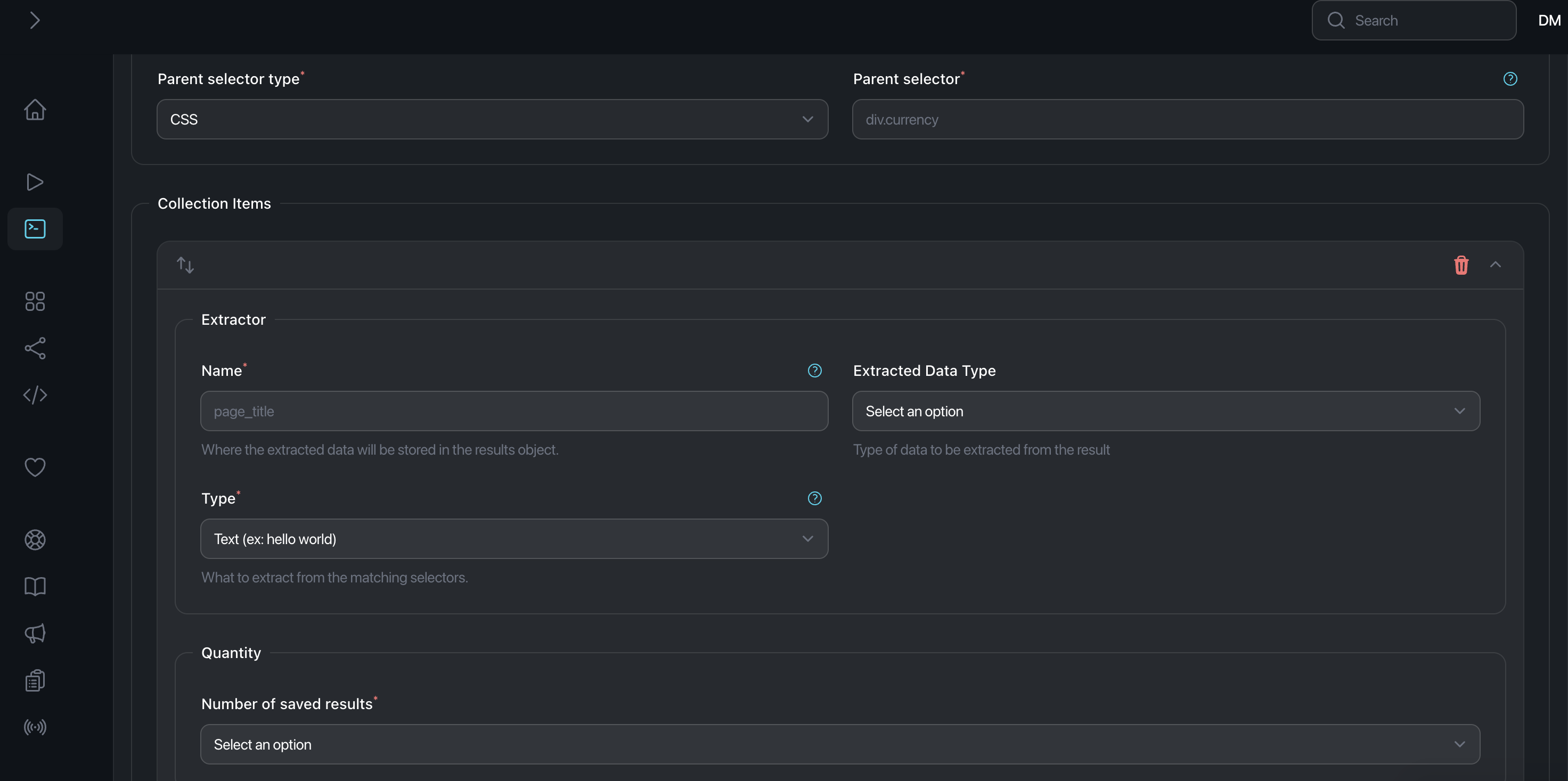1568x781 pixels.
Task: Click the megaphone announcements sidebar icon
Action: point(35,633)
